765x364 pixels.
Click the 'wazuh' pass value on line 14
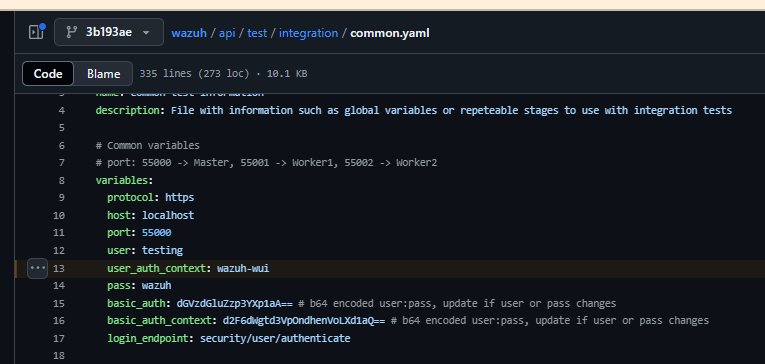coord(157,285)
